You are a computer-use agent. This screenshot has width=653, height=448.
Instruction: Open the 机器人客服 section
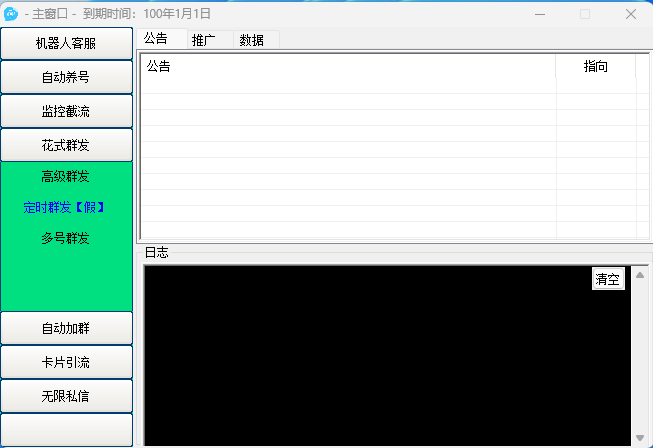pyautogui.click(x=66, y=44)
